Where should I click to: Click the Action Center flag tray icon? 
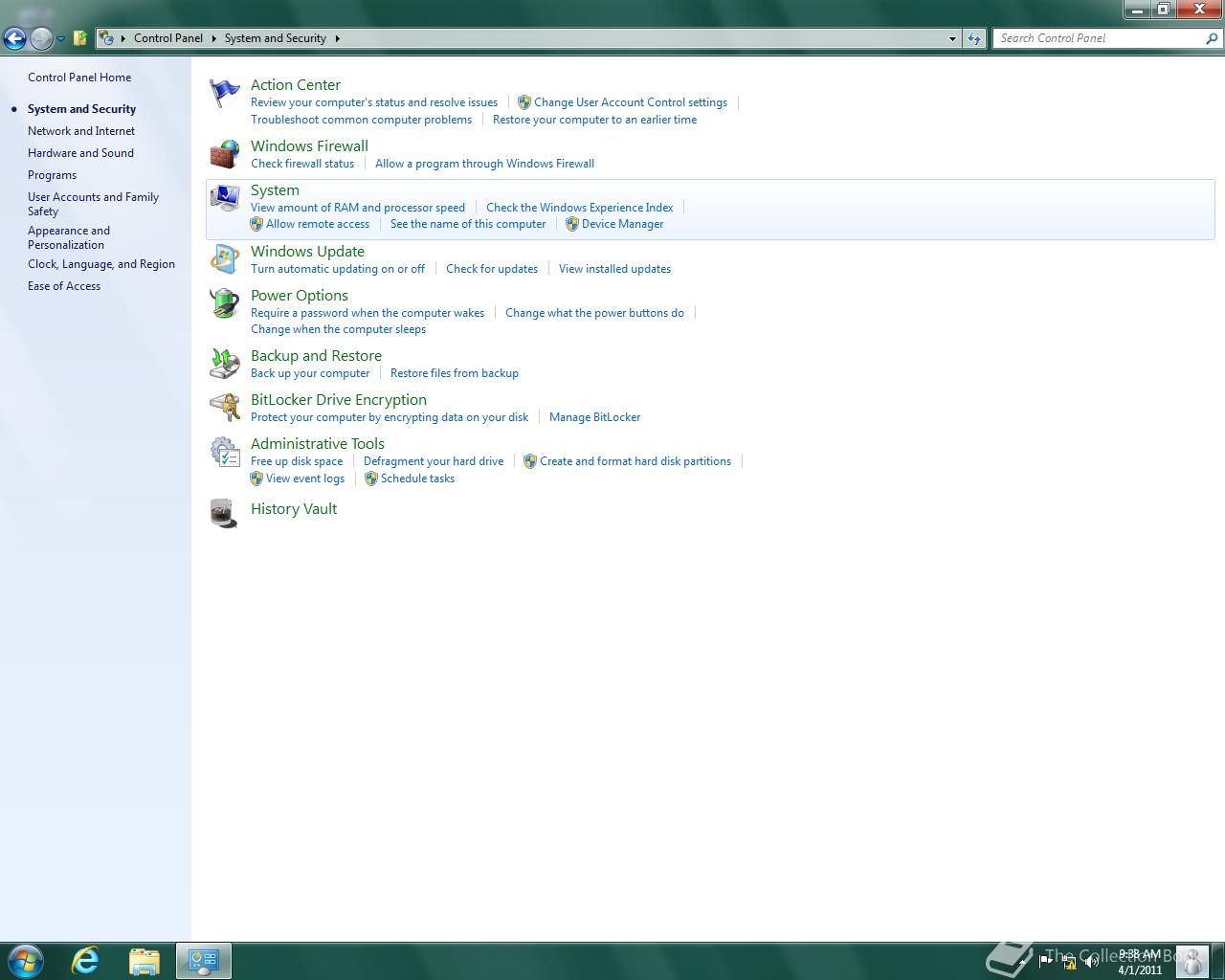point(1045,961)
